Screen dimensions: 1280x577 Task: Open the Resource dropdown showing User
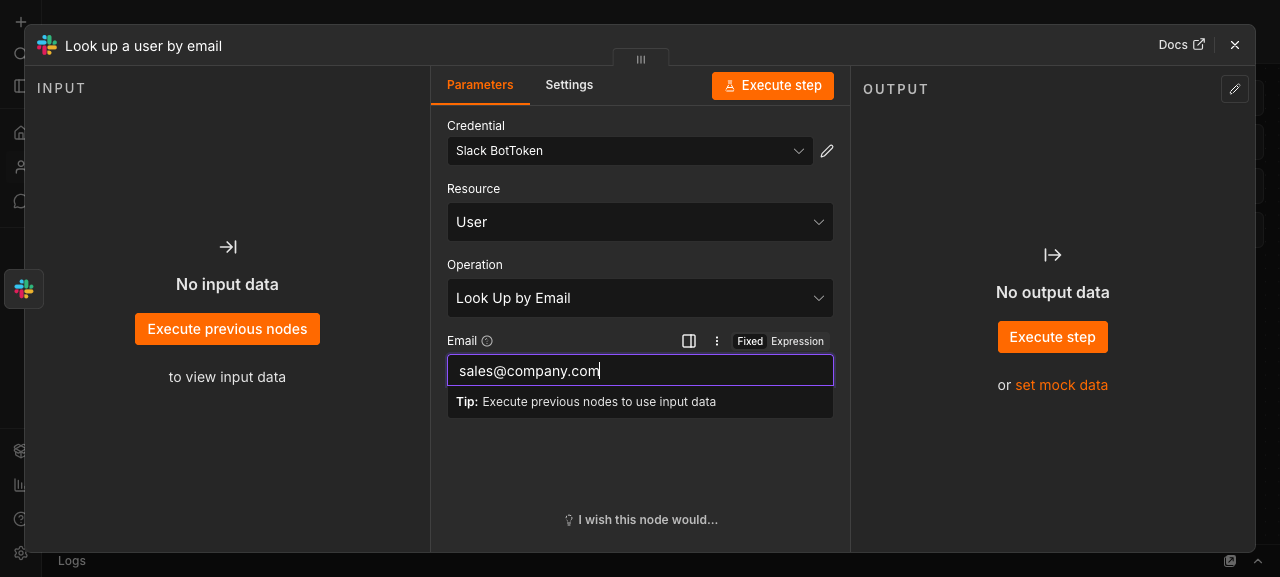pos(640,222)
